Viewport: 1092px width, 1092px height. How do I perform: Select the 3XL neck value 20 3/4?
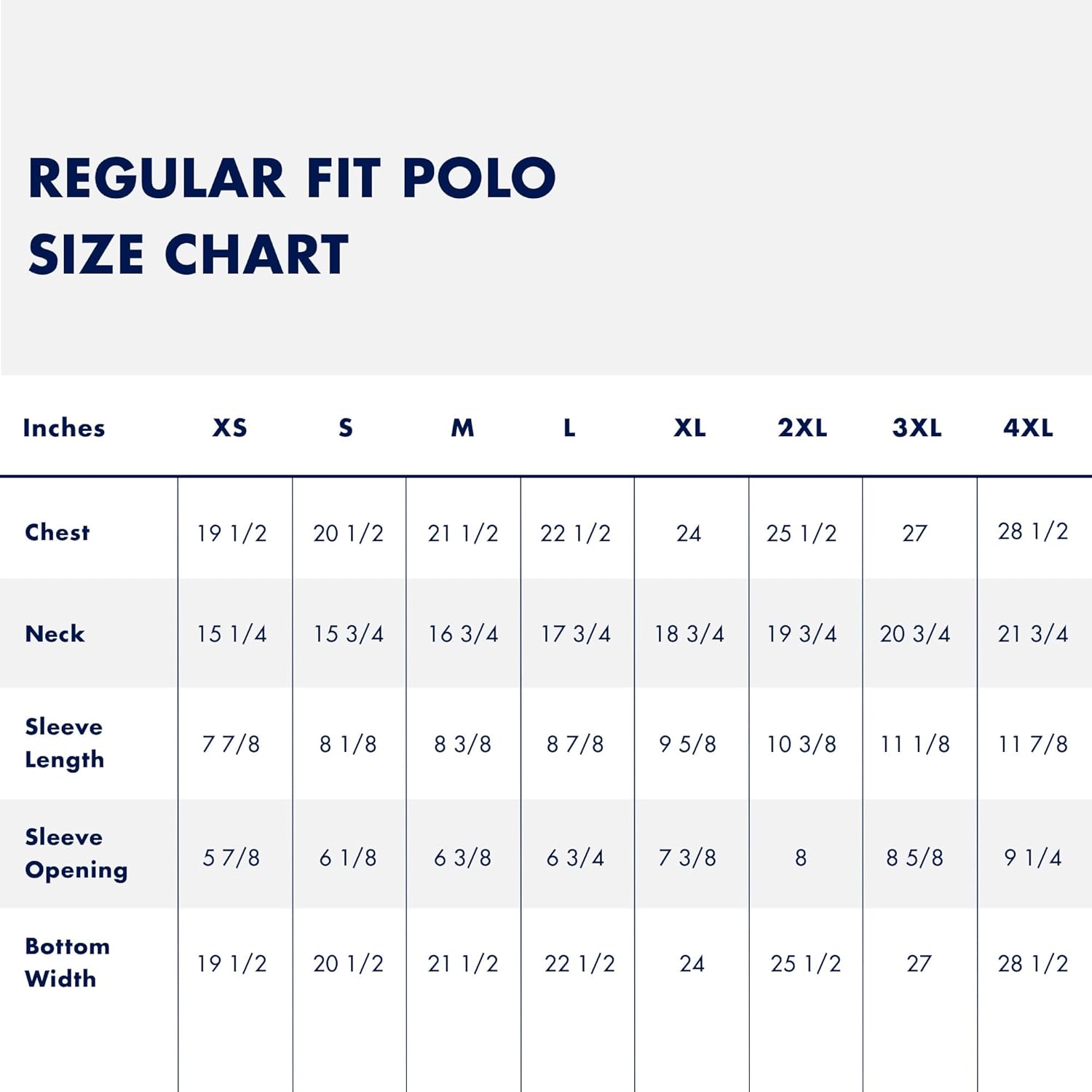coord(915,634)
